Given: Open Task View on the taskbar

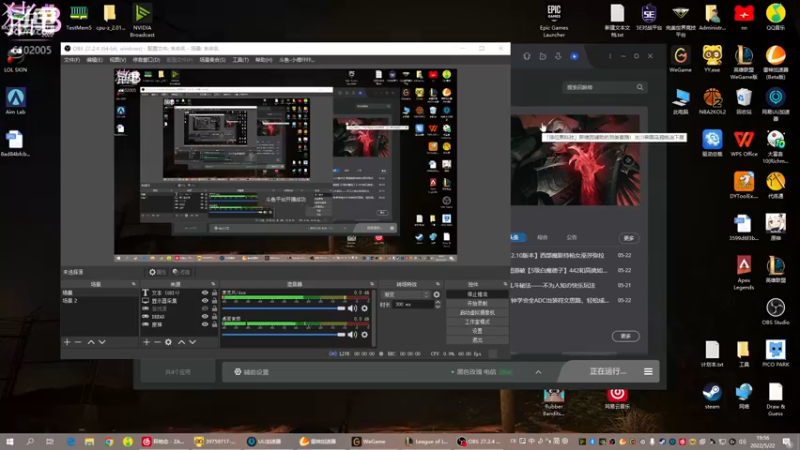Looking at the screenshot, I should [x=49, y=441].
